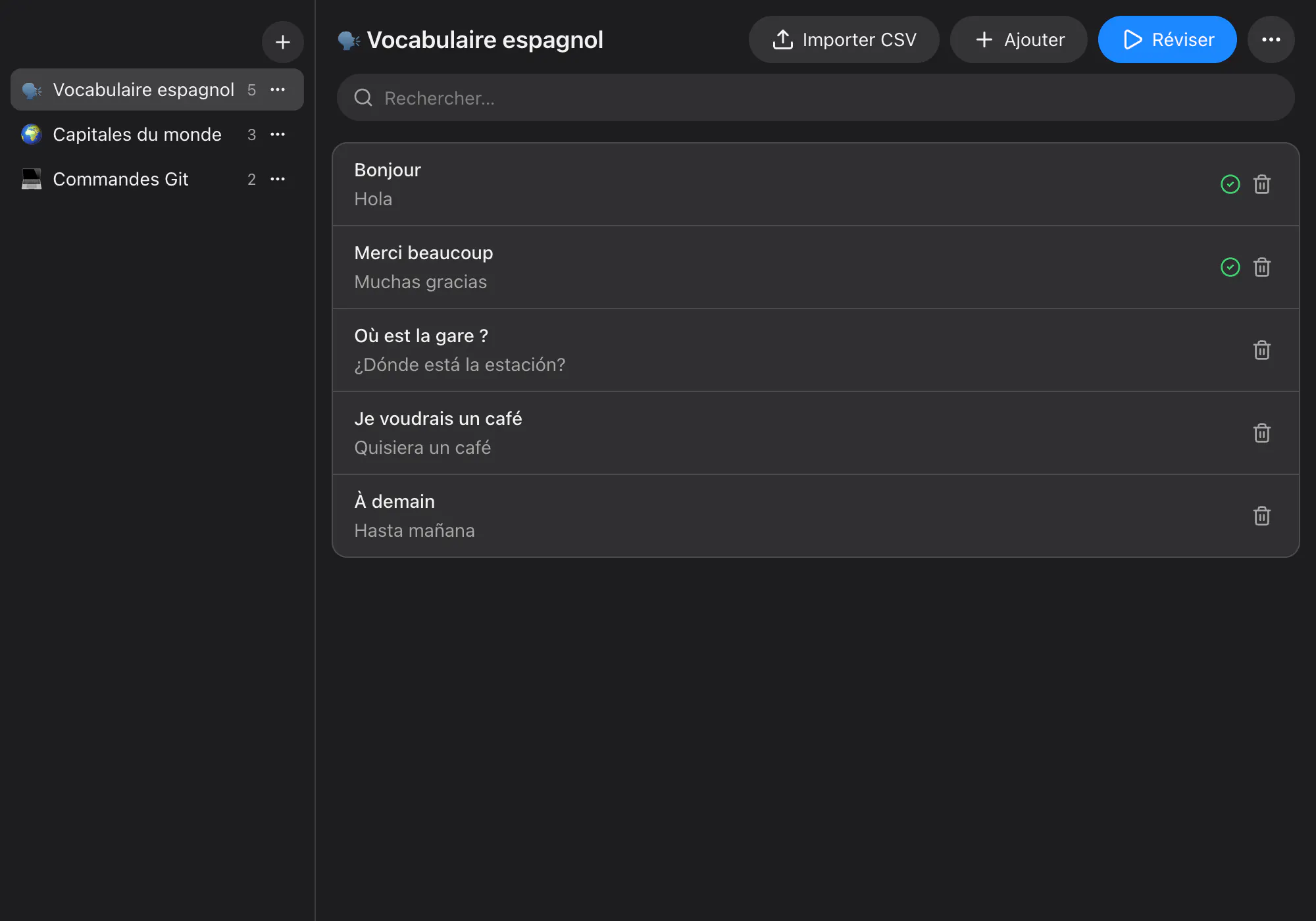Start review with Réviser button

coord(1167,39)
